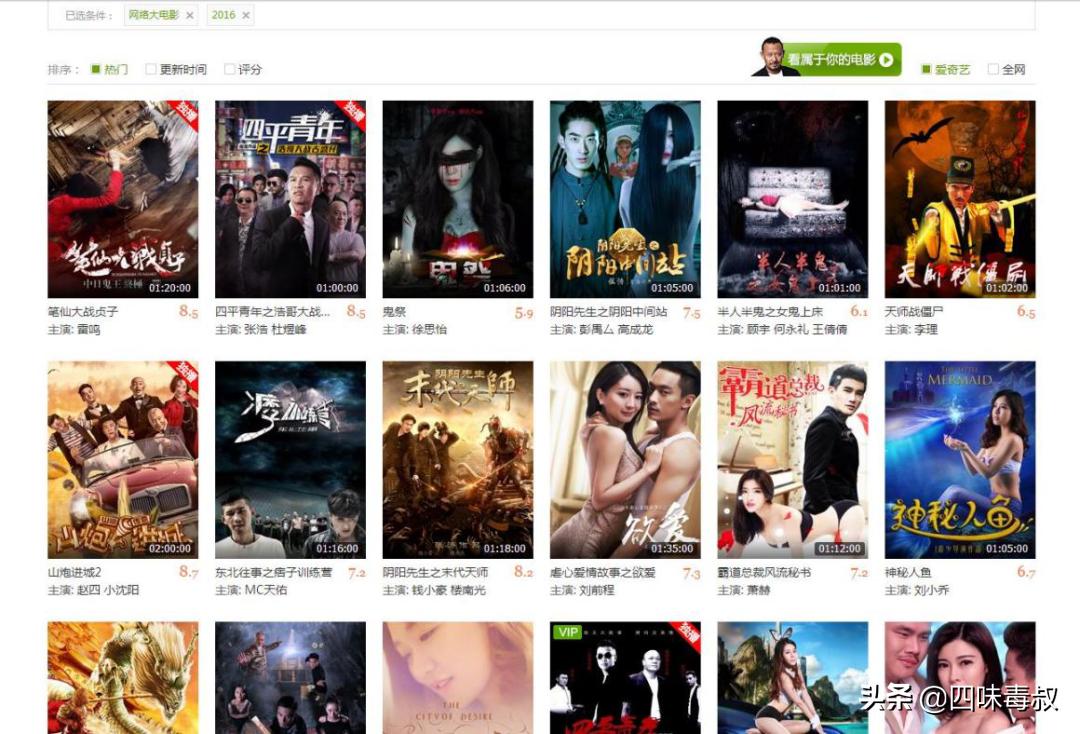Open the 霸道总裁风流秘书 poster

pyautogui.click(x=792, y=460)
